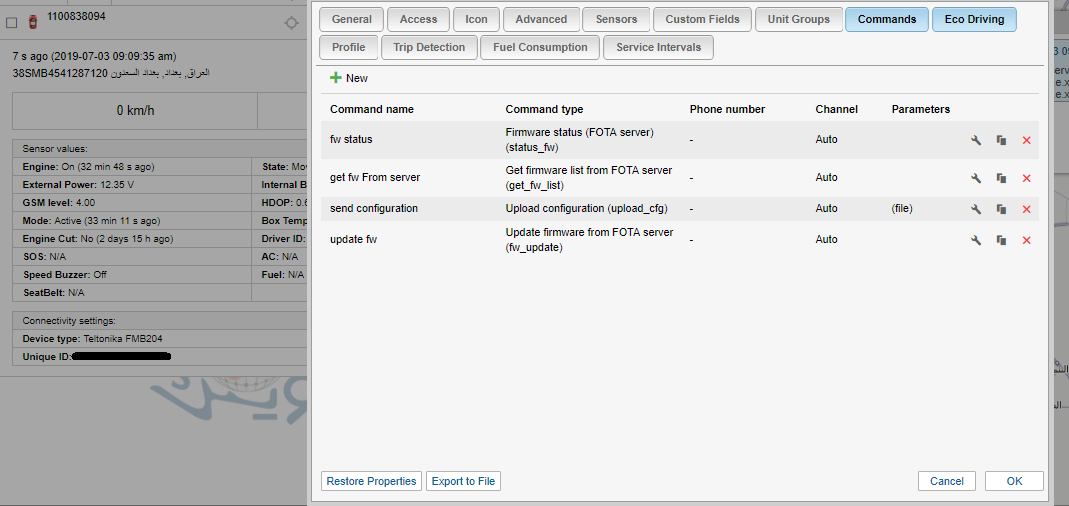
Task: Open properties of update fw command
Action: [x=976, y=240]
